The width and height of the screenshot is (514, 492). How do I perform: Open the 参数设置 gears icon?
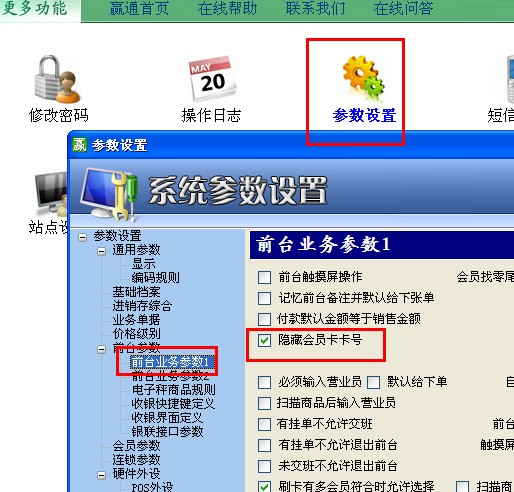point(364,79)
